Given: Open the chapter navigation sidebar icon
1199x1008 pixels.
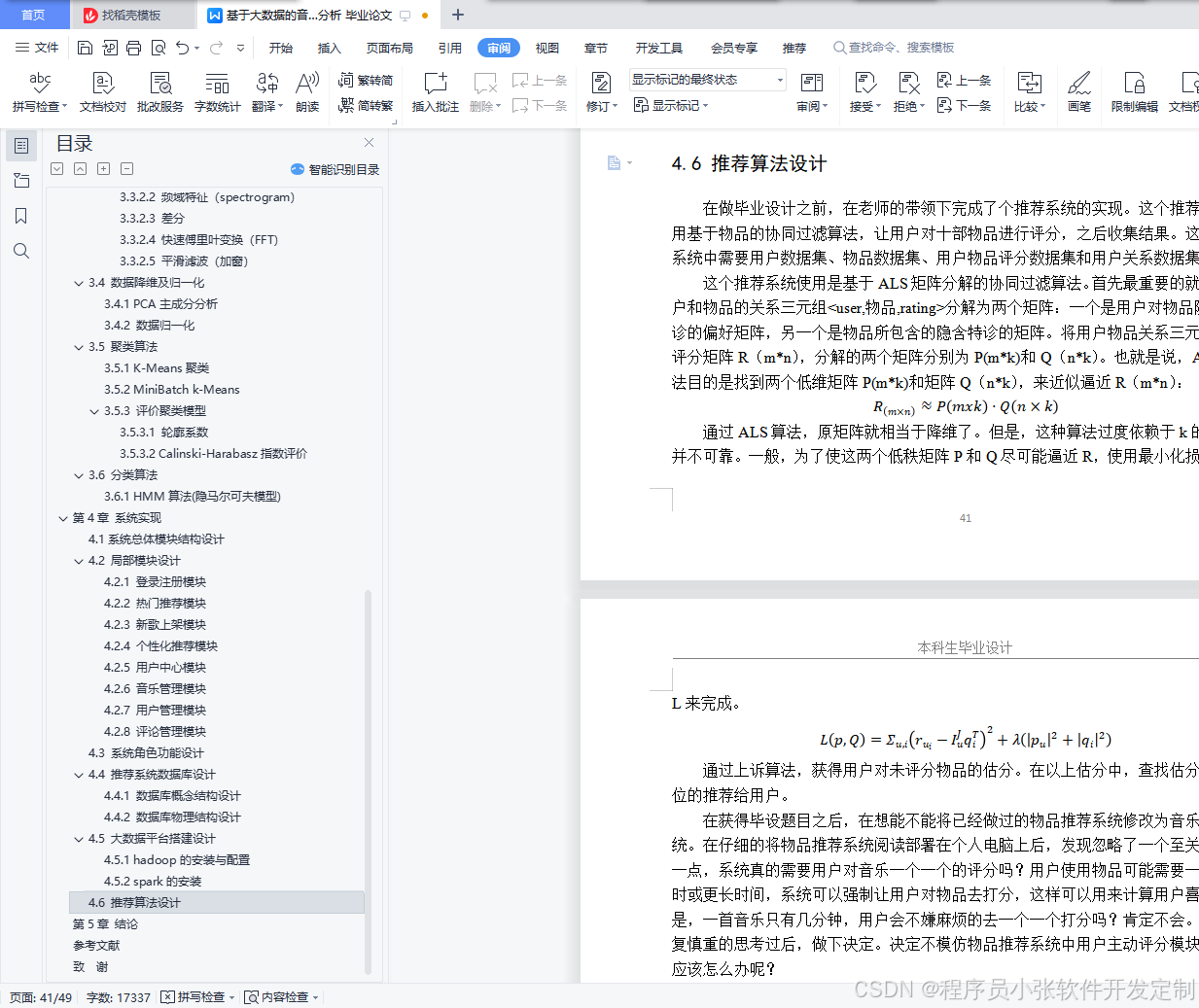Looking at the screenshot, I should [21, 181].
